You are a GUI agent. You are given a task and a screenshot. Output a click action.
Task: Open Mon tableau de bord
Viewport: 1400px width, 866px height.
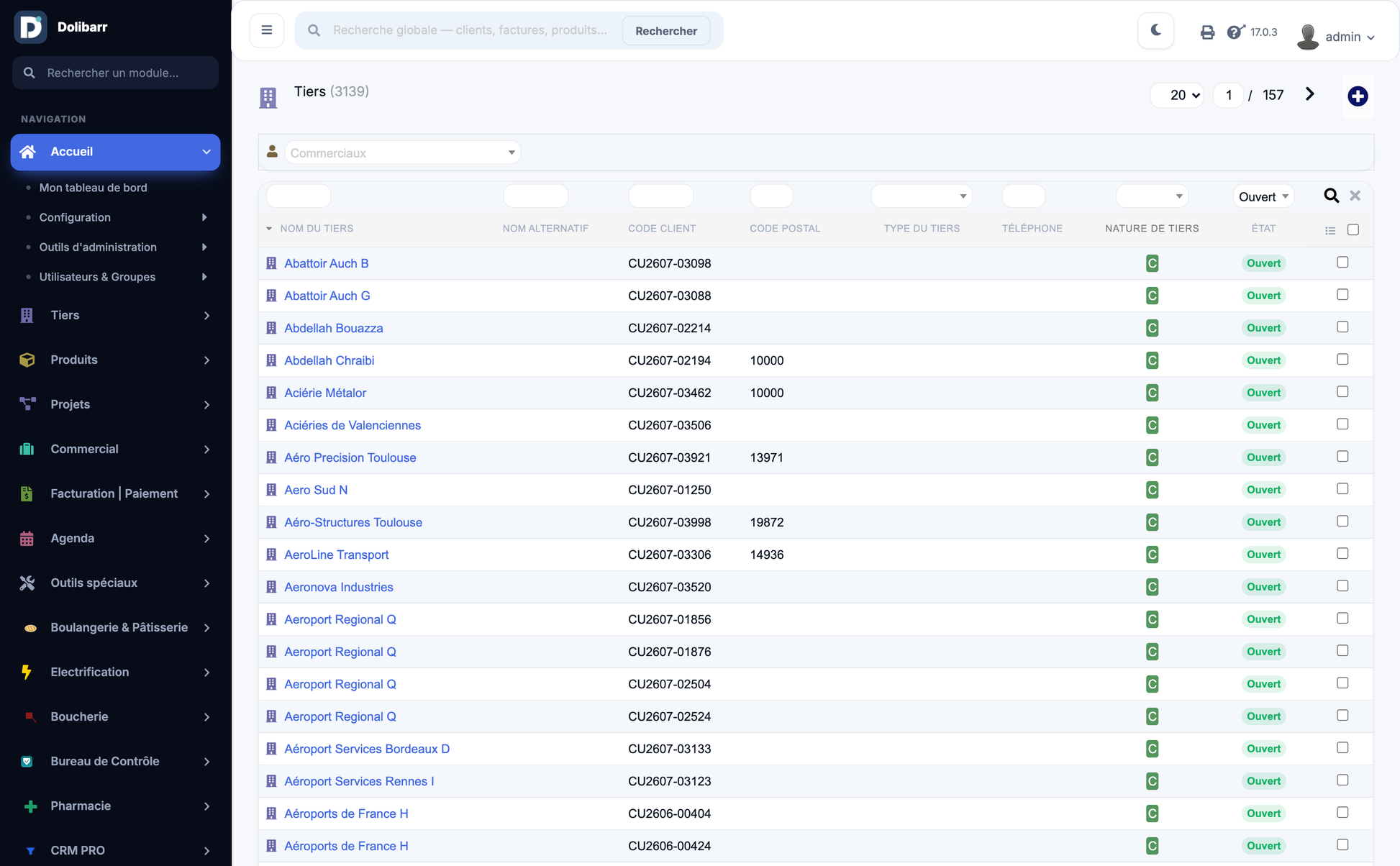[93, 188]
